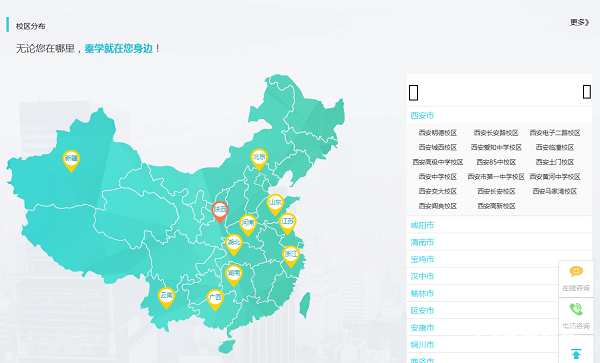Click the 北京 map pin
The height and width of the screenshot is (363, 600).
tap(259, 159)
